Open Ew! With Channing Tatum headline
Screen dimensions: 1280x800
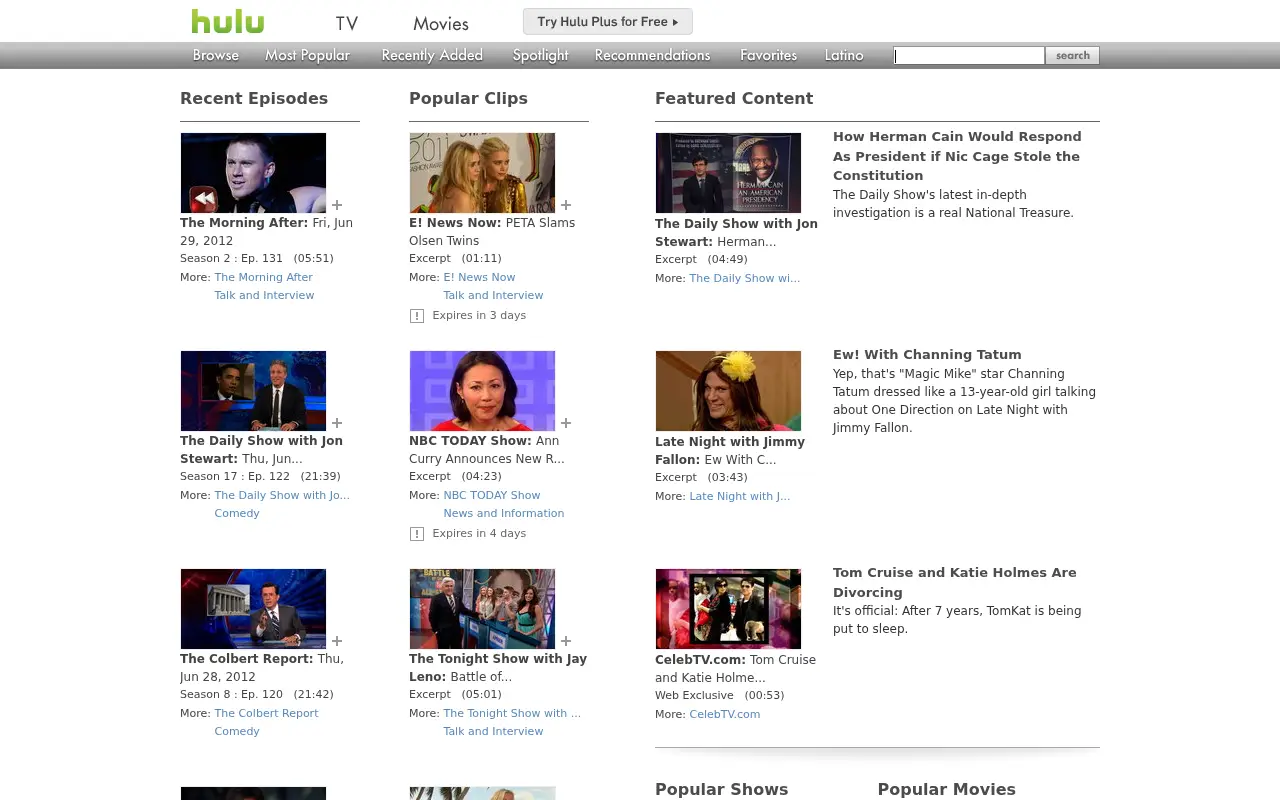[x=927, y=354]
